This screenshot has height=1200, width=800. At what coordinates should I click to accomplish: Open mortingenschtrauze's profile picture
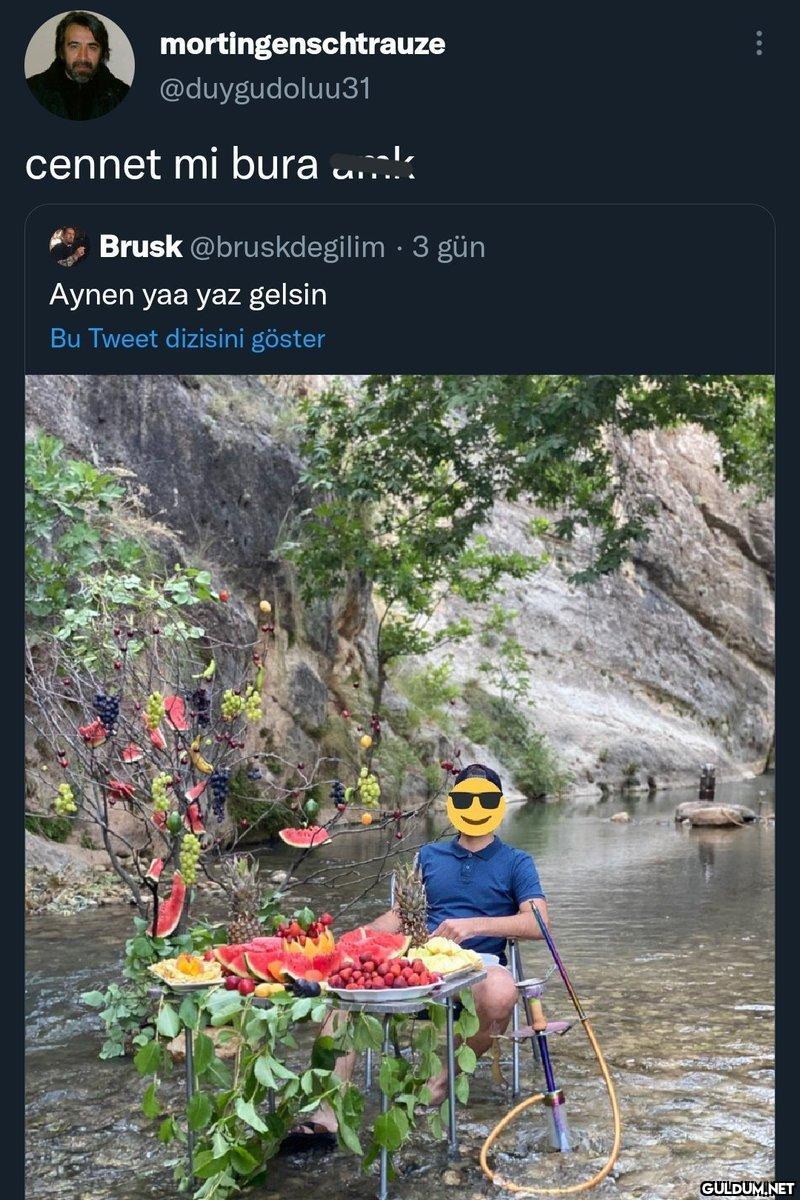pyautogui.click(x=79, y=66)
